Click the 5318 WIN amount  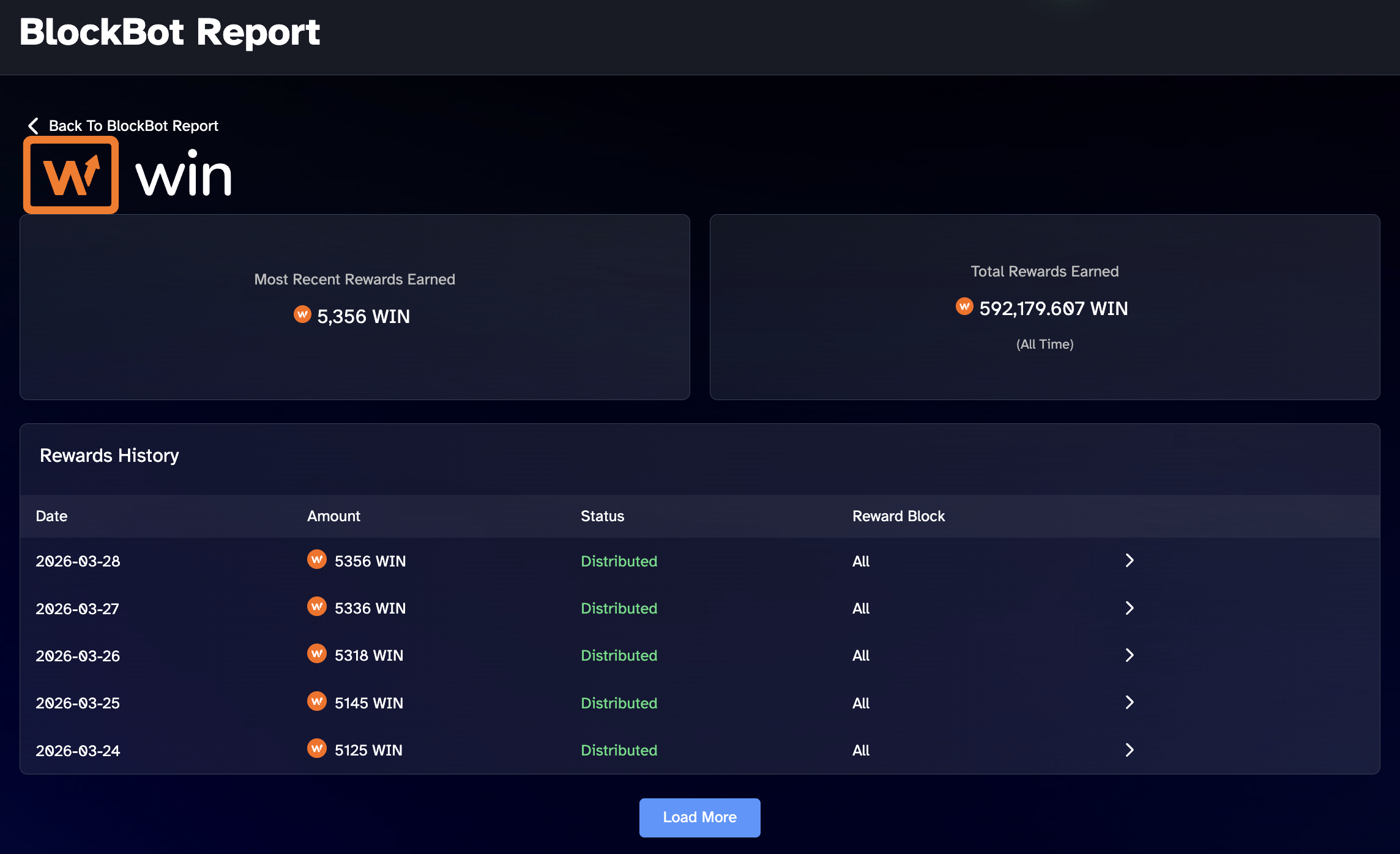[x=369, y=655]
